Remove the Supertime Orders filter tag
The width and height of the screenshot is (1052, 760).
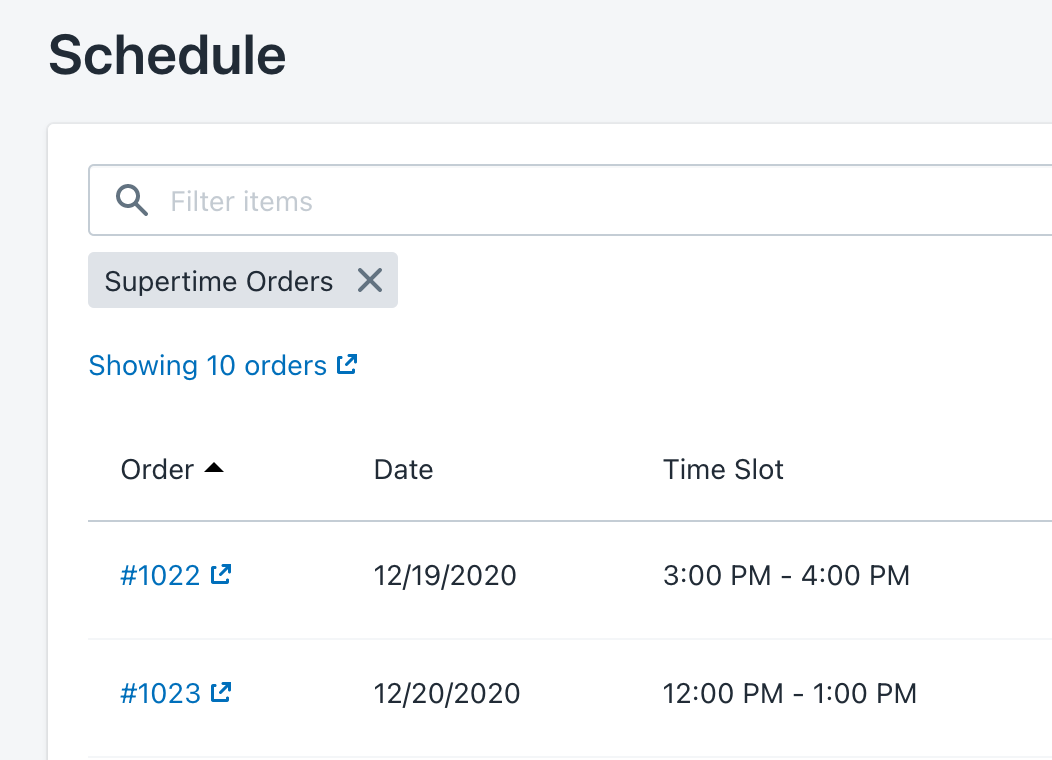click(370, 281)
